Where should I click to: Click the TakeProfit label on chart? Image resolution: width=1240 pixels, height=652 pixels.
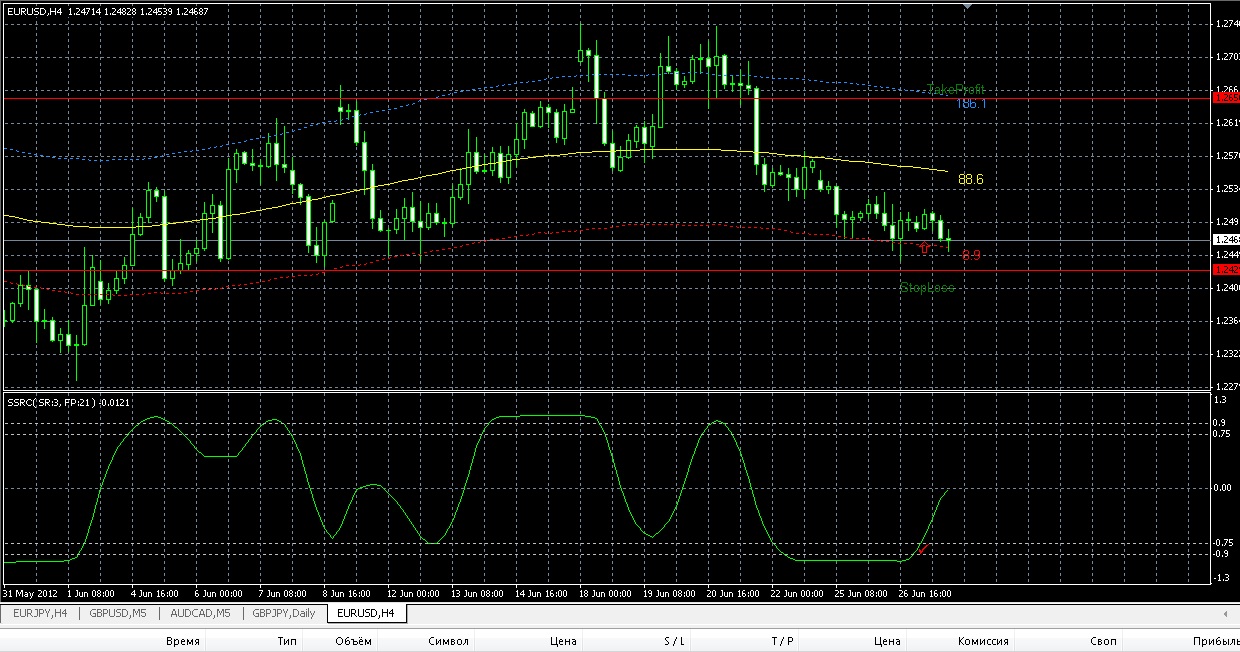(x=956, y=89)
